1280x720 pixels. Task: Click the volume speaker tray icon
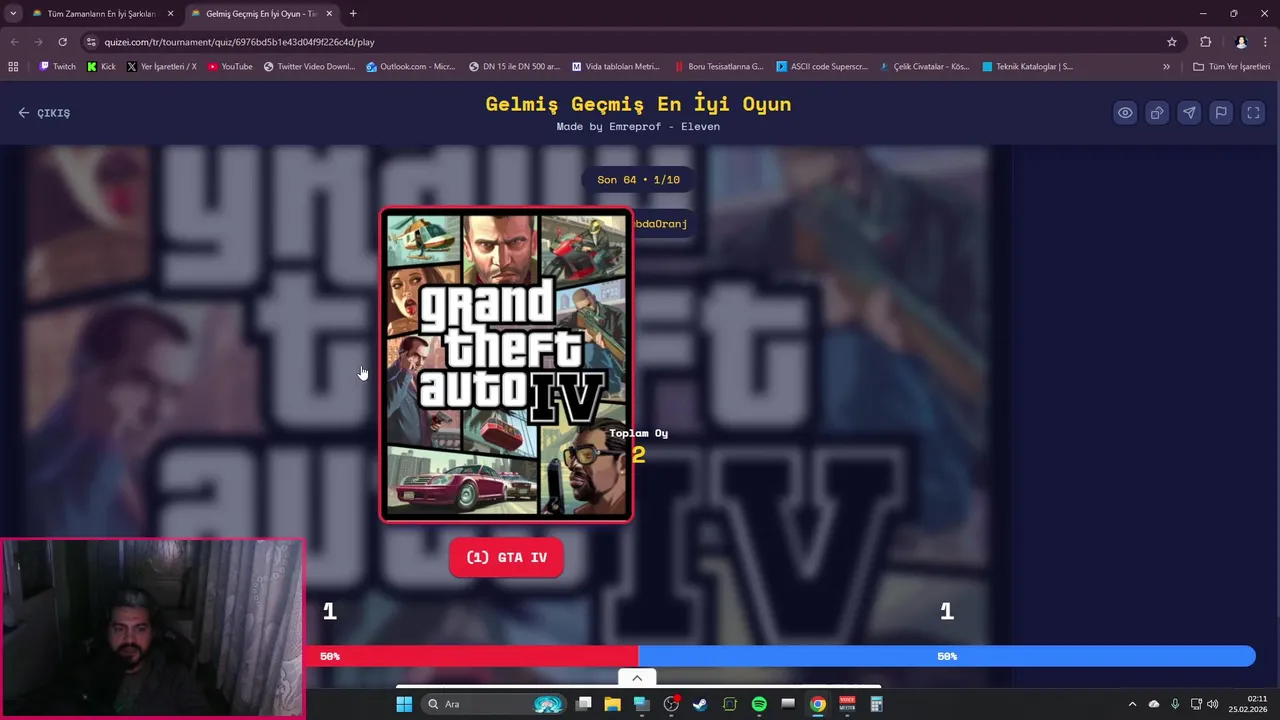click(x=1213, y=704)
